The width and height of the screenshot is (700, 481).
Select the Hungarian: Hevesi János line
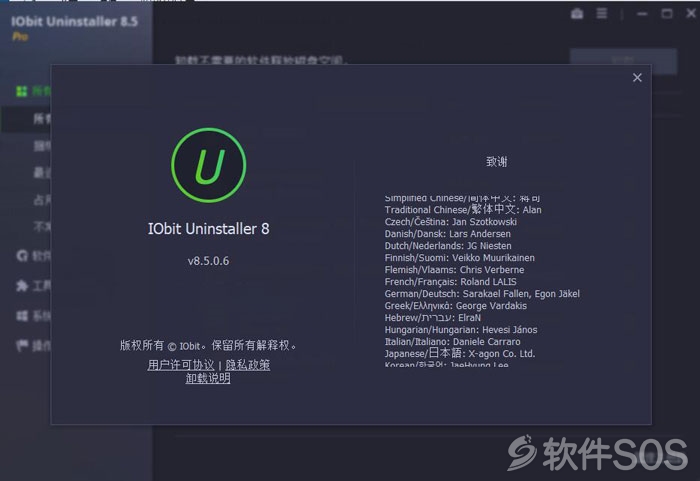click(x=461, y=330)
